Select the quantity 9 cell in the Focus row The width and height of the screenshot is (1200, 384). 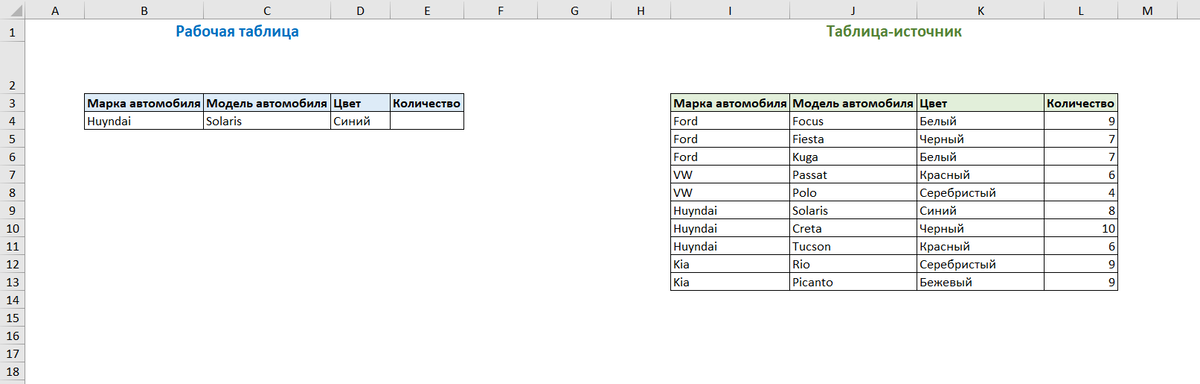tap(1080, 121)
